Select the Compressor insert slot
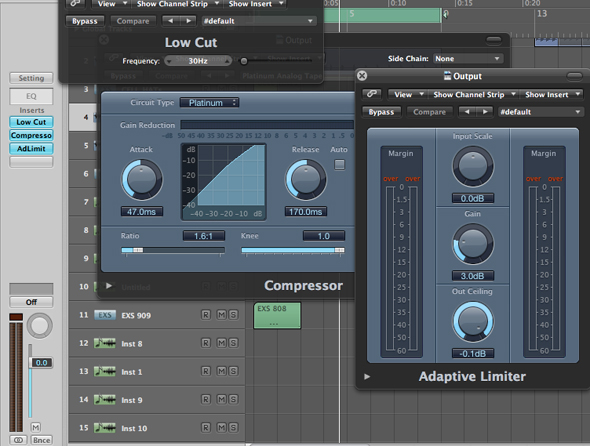590x446 pixels. point(31,135)
